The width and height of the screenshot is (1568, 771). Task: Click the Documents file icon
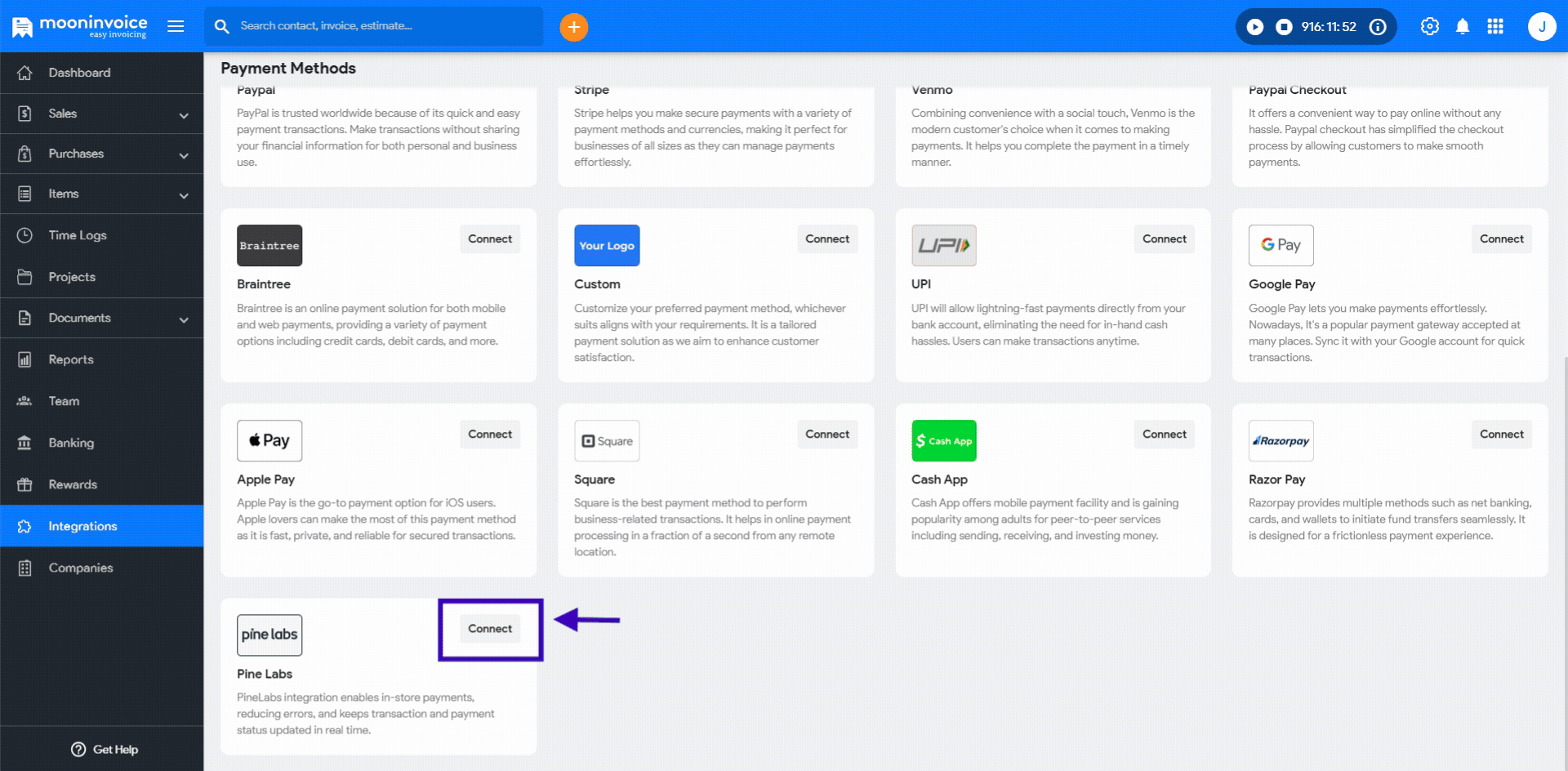24,318
